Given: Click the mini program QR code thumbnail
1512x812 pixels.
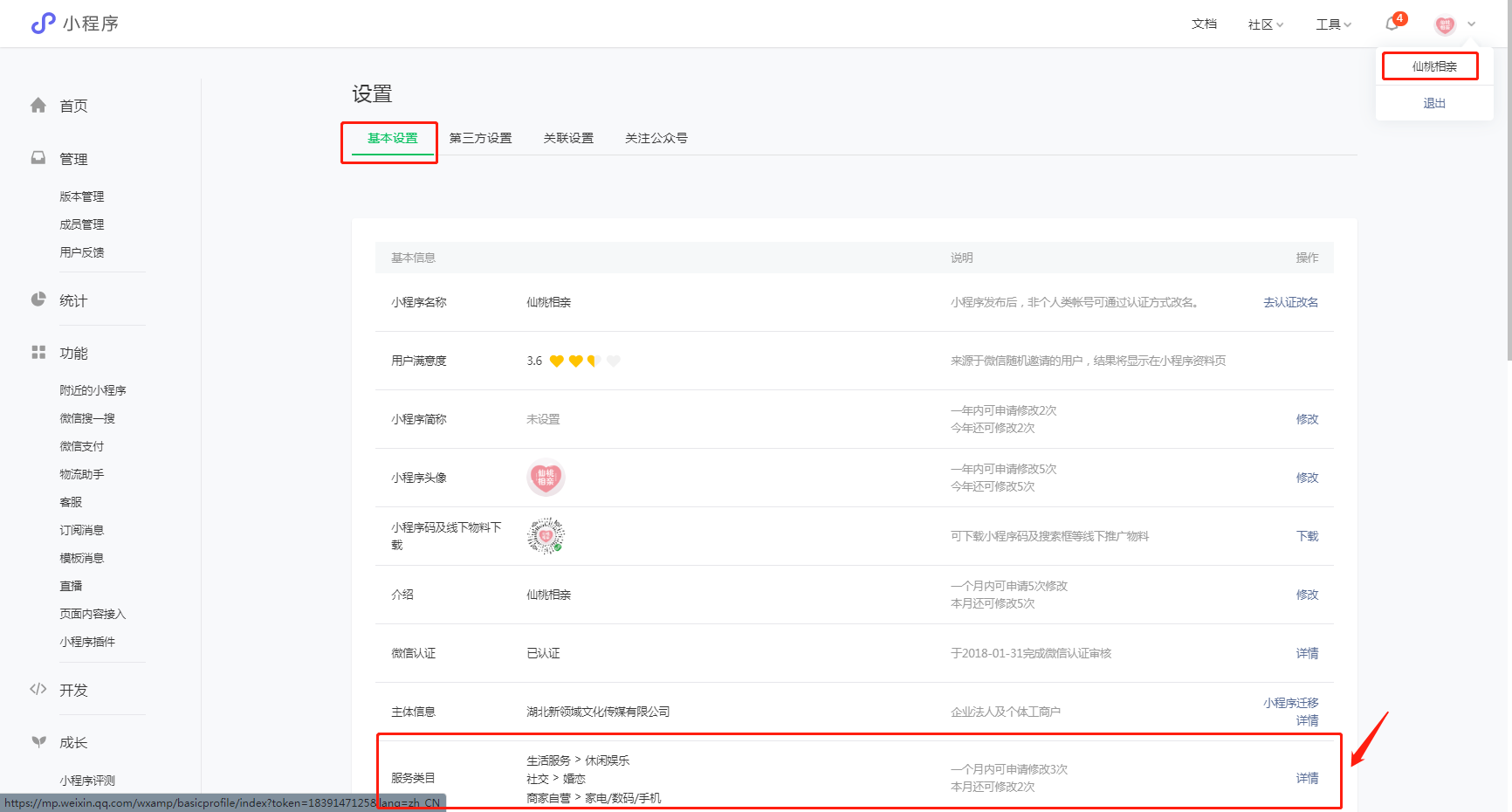Looking at the screenshot, I should 546,536.
